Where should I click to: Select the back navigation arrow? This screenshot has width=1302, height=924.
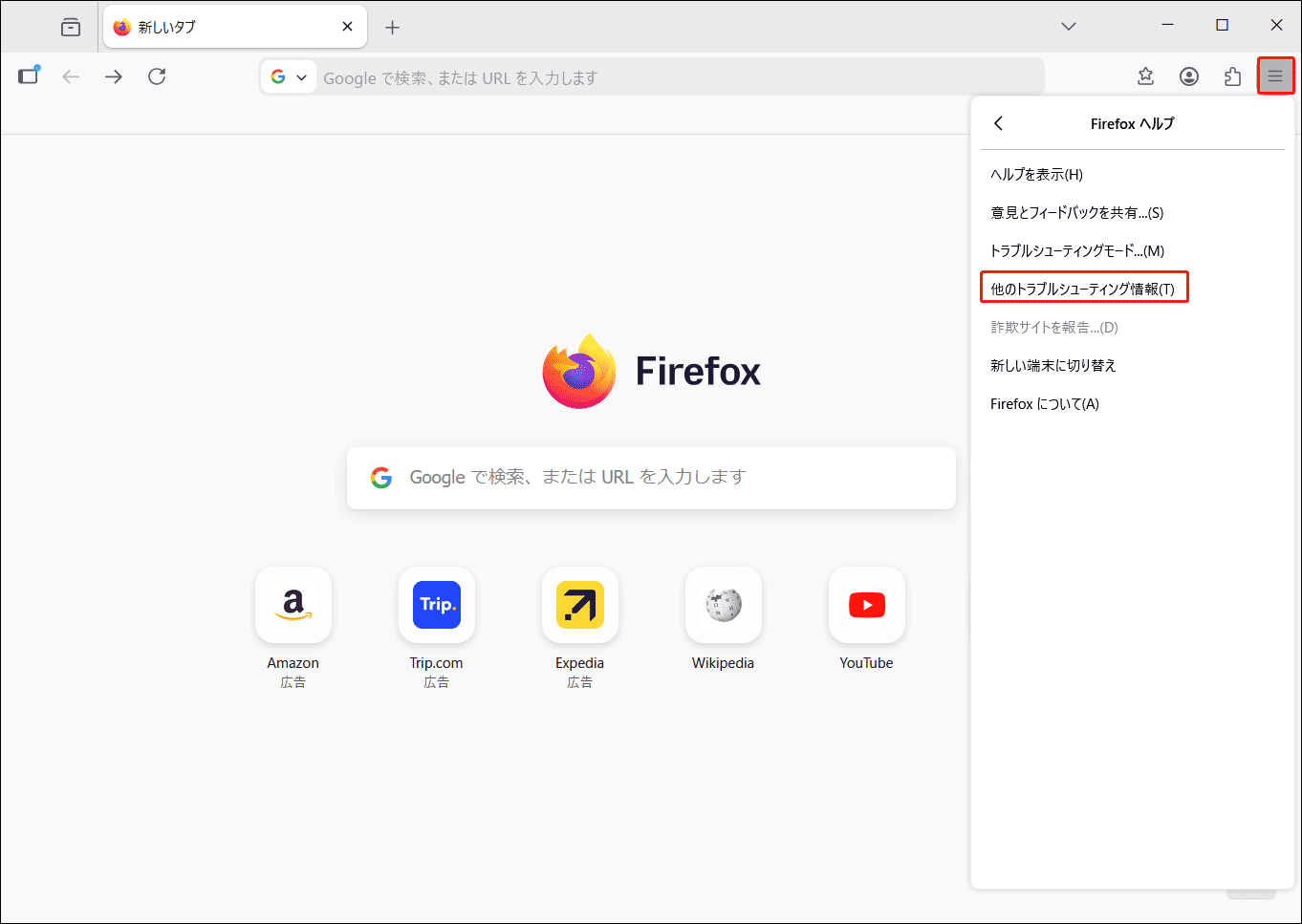tap(71, 76)
